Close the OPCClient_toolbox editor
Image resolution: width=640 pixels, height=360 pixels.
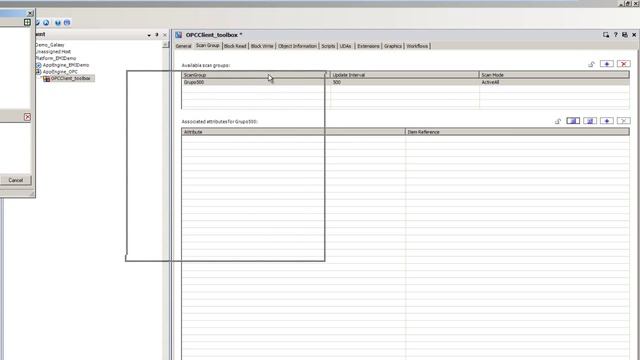634,35
